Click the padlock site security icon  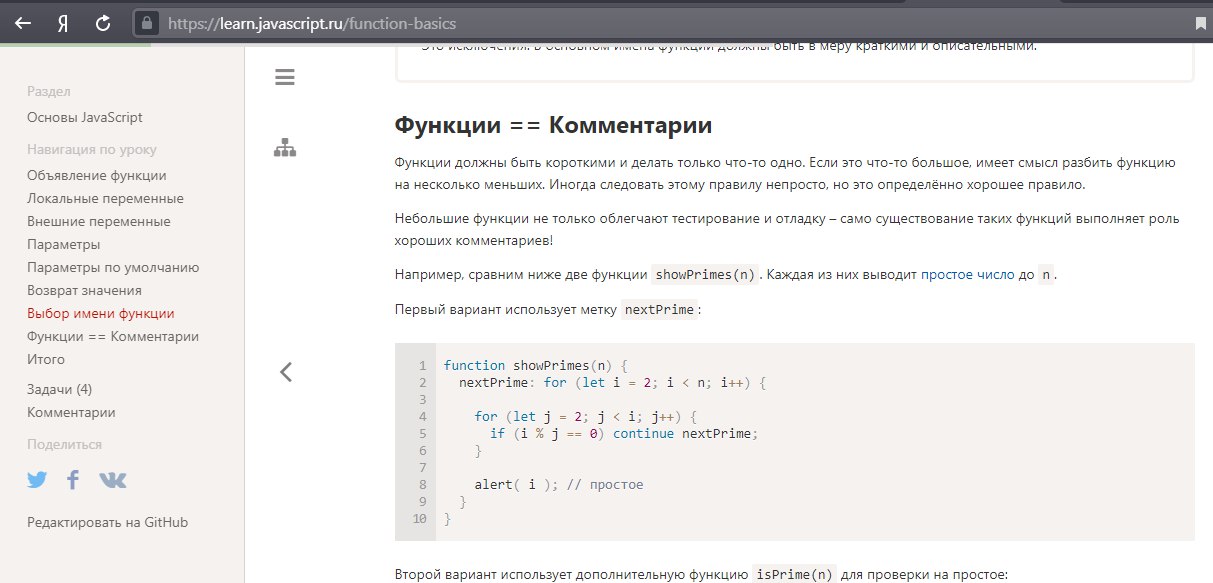[147, 23]
